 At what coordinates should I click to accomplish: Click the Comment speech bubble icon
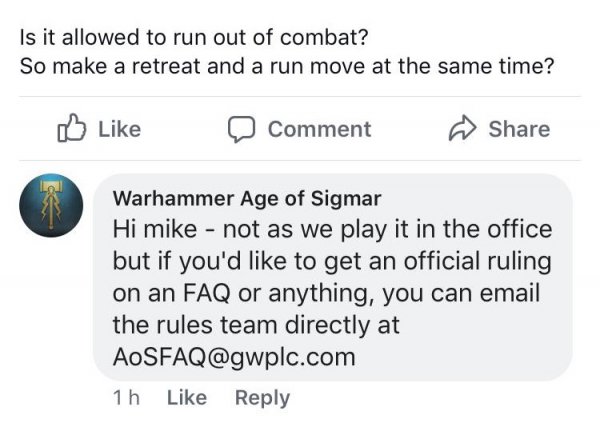pyautogui.click(x=242, y=129)
